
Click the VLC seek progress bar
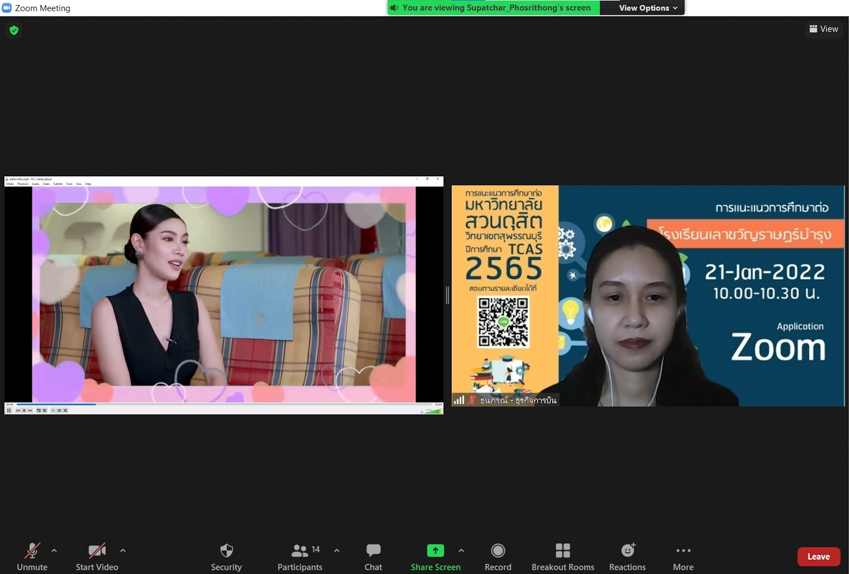pyautogui.click(x=224, y=404)
